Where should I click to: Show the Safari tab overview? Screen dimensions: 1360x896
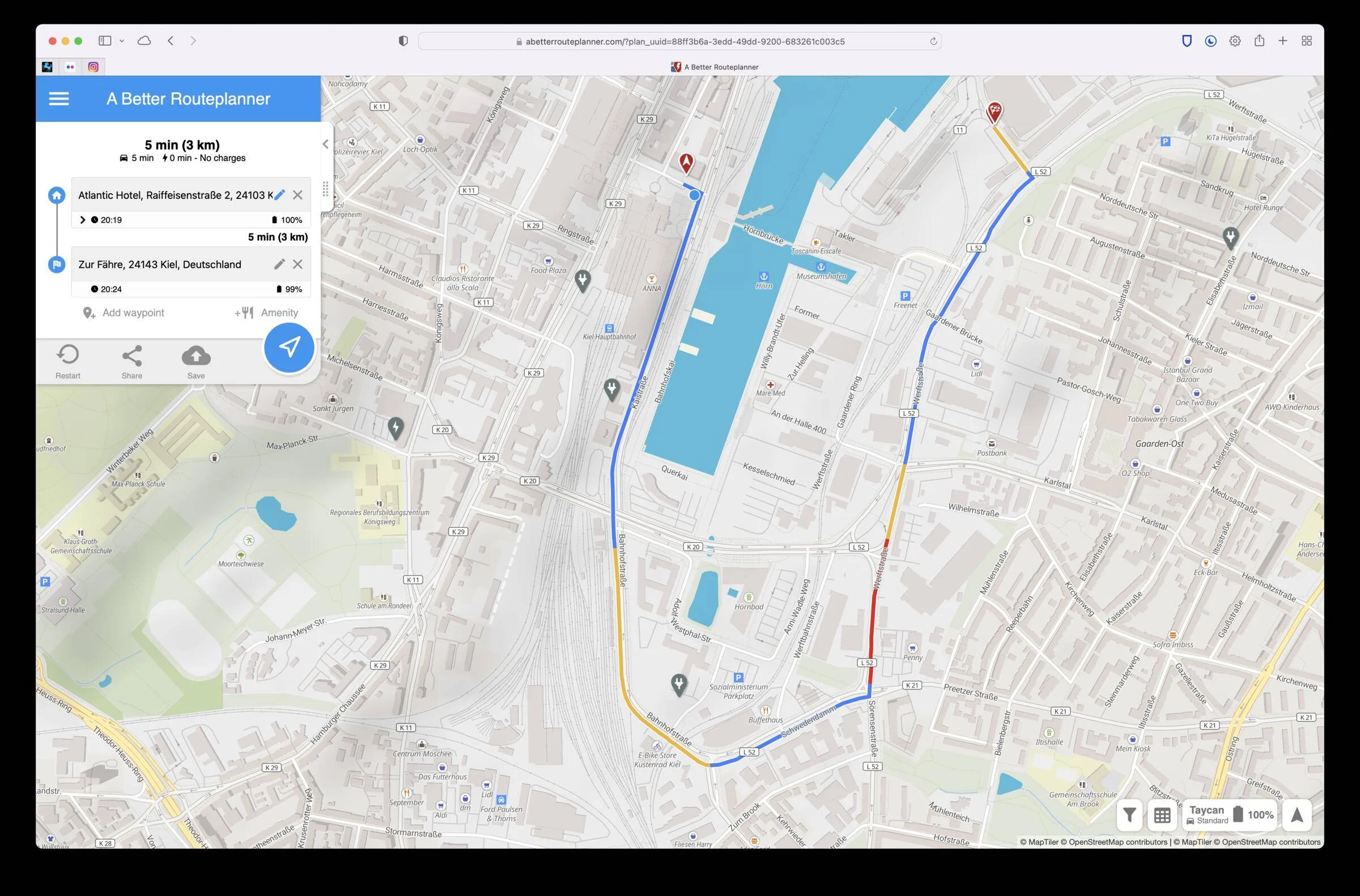coord(1307,41)
